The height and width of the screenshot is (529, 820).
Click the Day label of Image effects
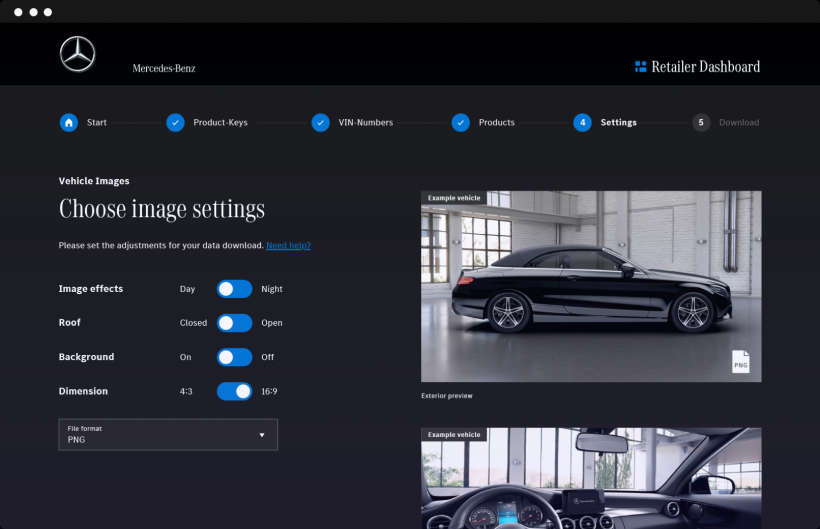(187, 289)
